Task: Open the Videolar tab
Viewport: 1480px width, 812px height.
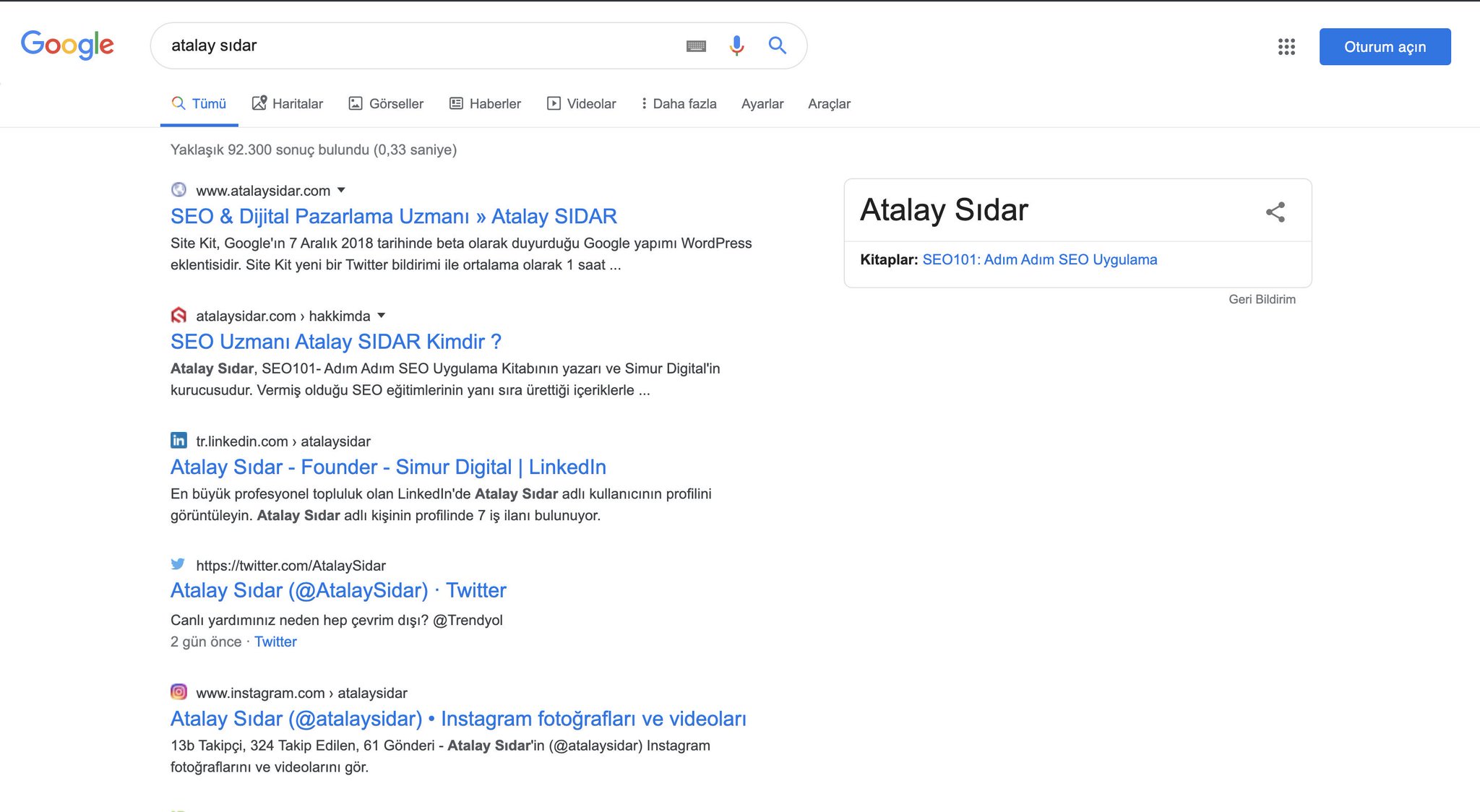Action: [x=581, y=103]
